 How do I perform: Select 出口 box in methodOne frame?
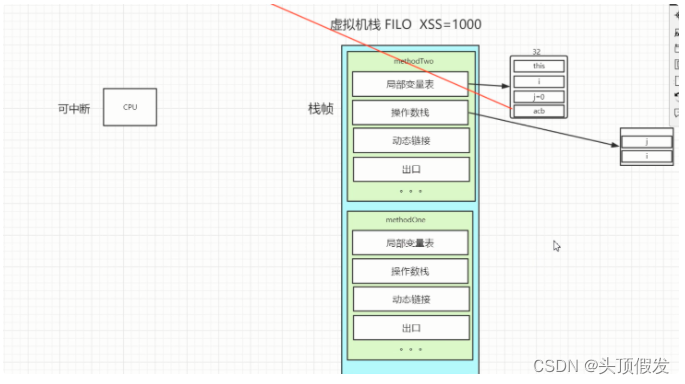411,328
